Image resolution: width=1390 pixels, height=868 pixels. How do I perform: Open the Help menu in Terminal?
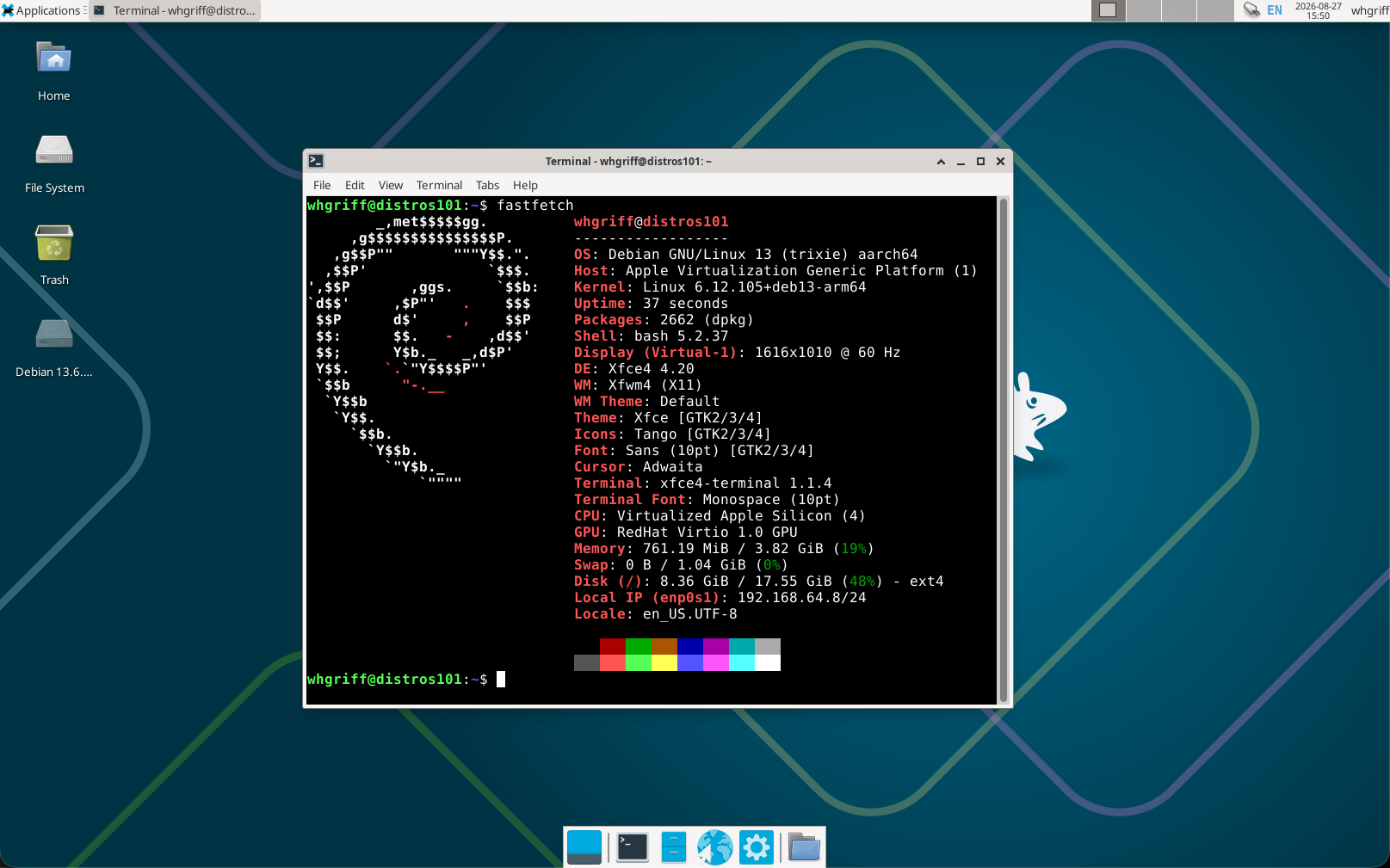pyautogui.click(x=525, y=185)
